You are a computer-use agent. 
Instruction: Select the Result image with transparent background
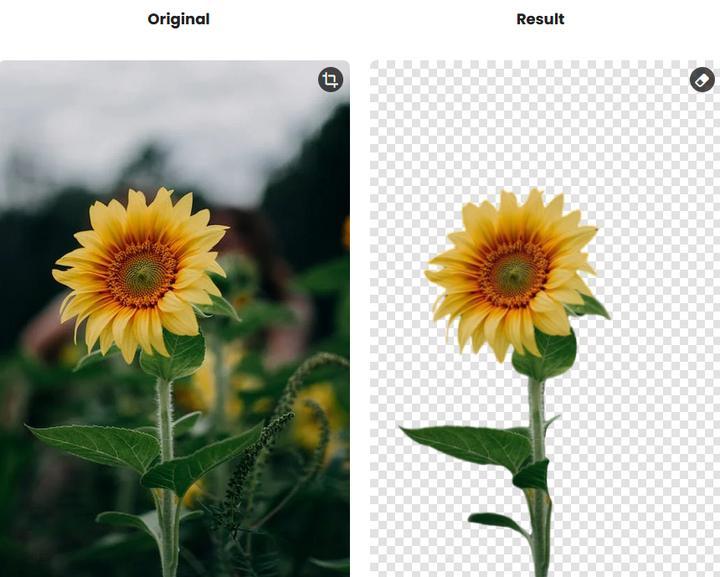point(545,319)
